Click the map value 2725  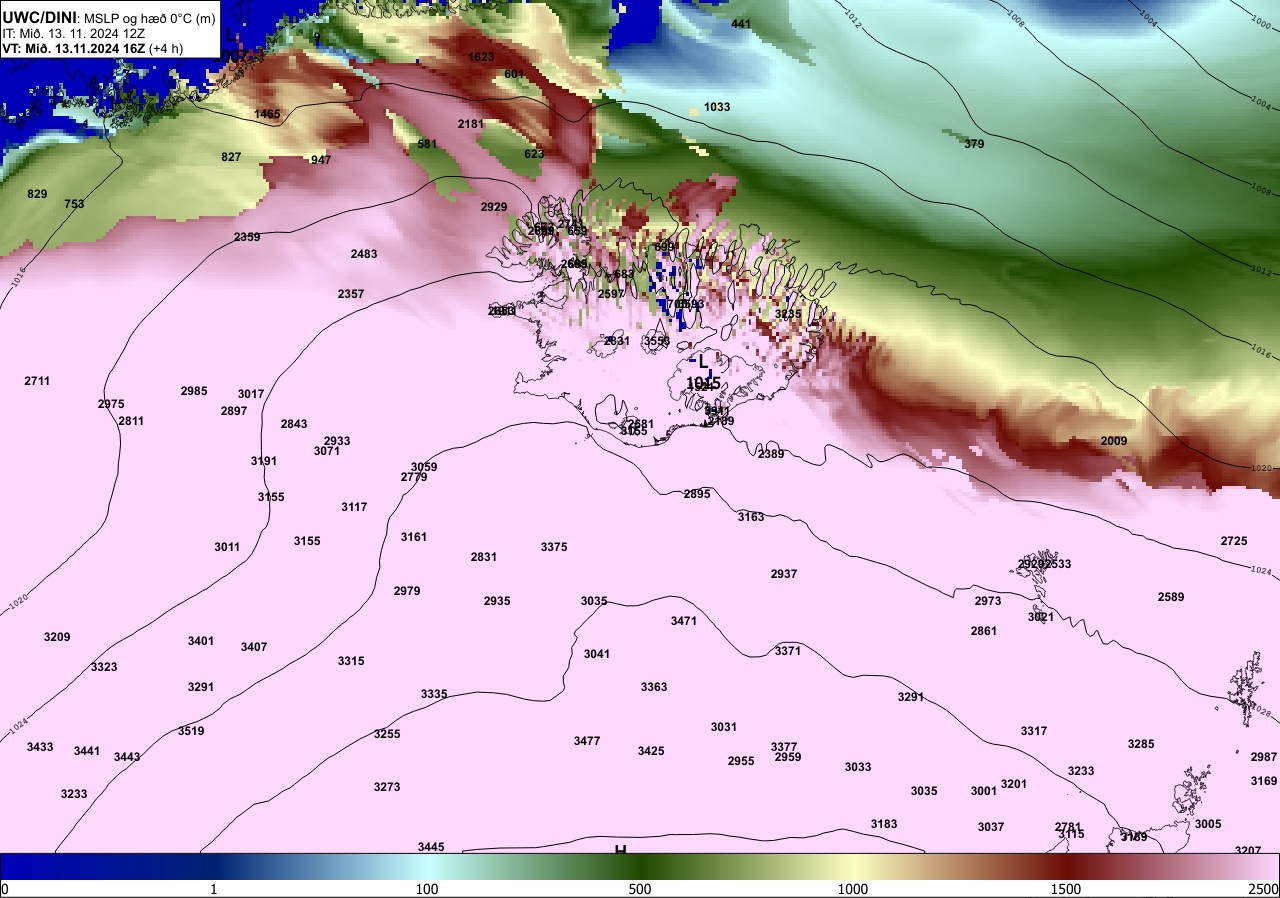(1234, 541)
